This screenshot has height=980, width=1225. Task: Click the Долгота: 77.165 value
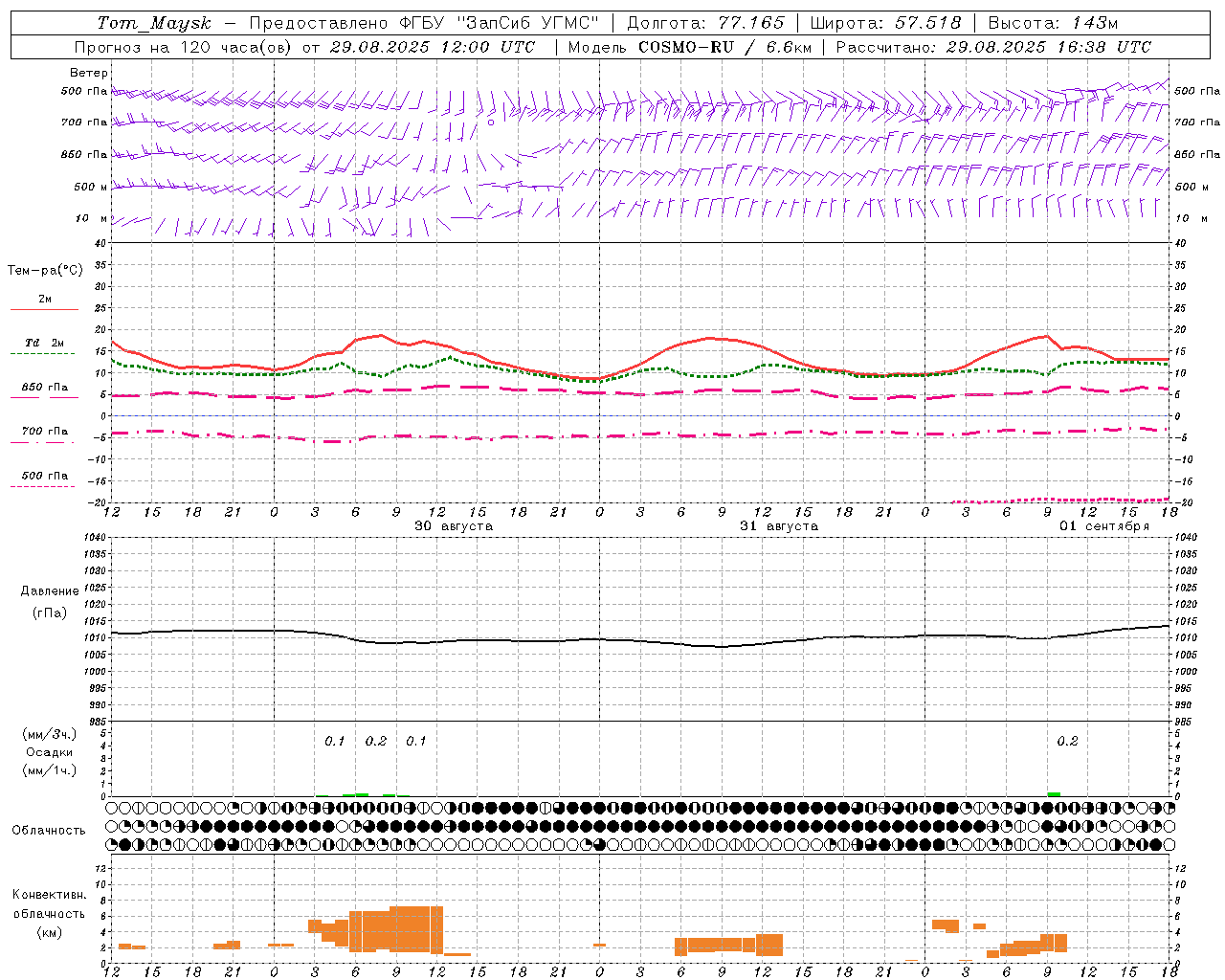[705, 23]
